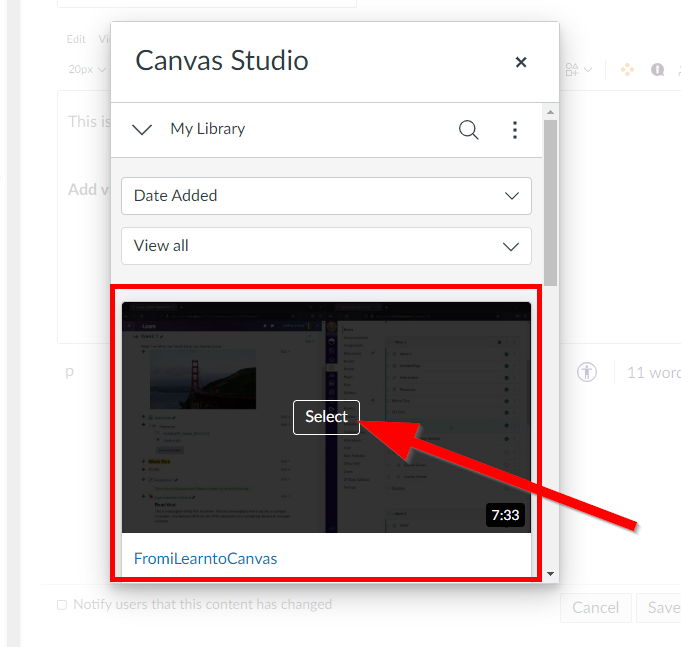Screen dimensions: 681x647
Task: Click the 7:33 duration badge
Action: click(505, 515)
